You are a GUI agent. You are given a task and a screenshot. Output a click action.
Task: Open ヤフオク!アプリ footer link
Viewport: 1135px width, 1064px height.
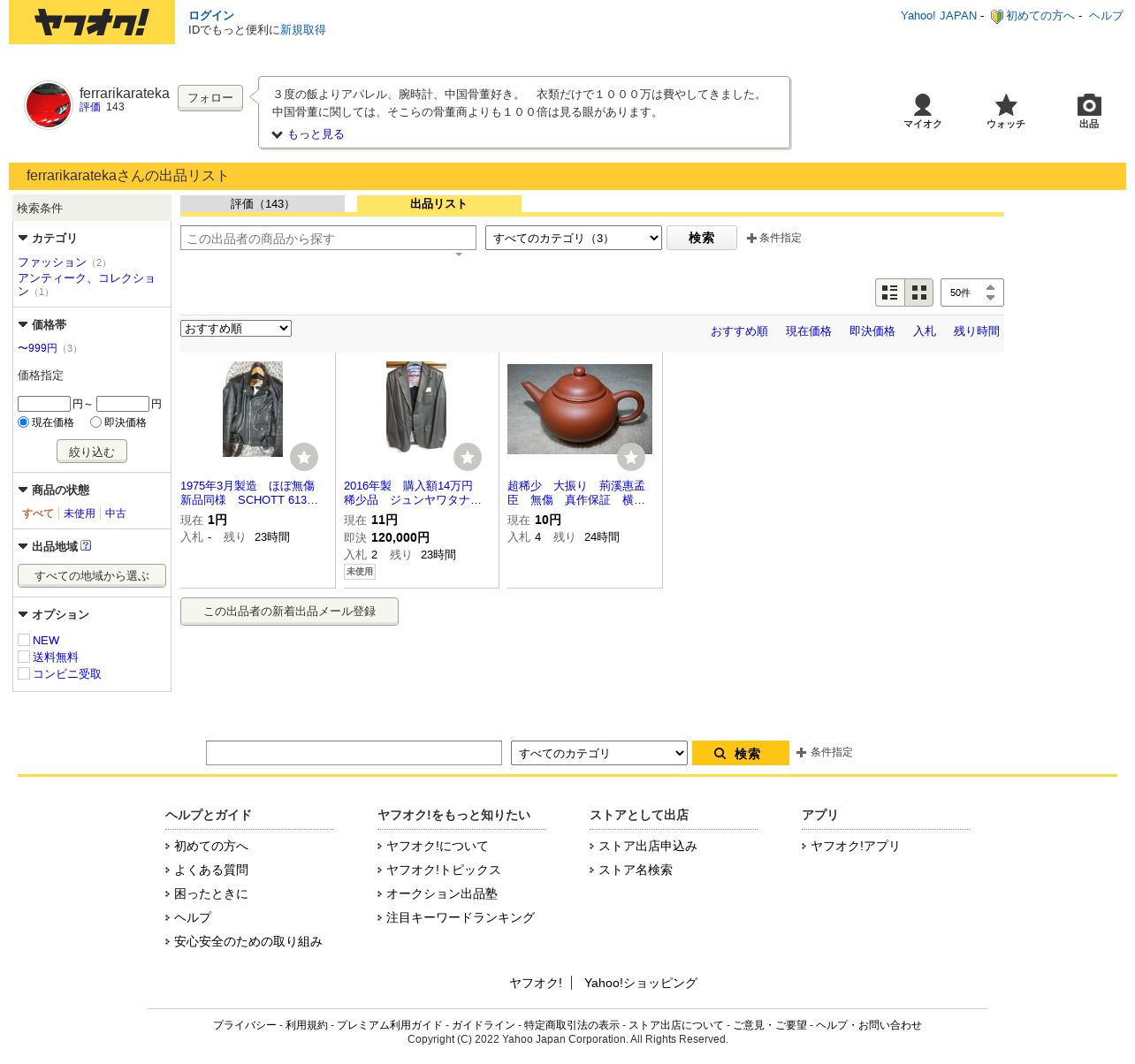(855, 846)
